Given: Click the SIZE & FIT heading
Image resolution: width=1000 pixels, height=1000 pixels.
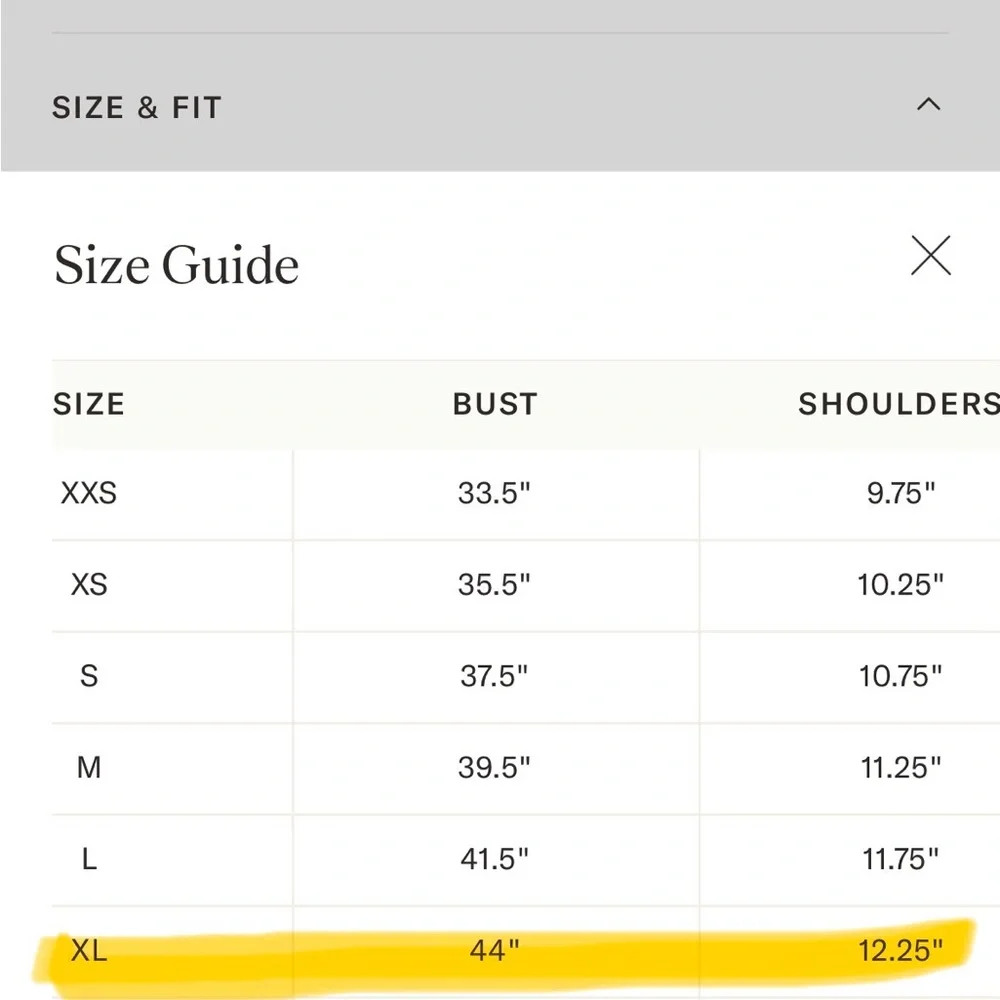Looking at the screenshot, I should (x=137, y=107).
